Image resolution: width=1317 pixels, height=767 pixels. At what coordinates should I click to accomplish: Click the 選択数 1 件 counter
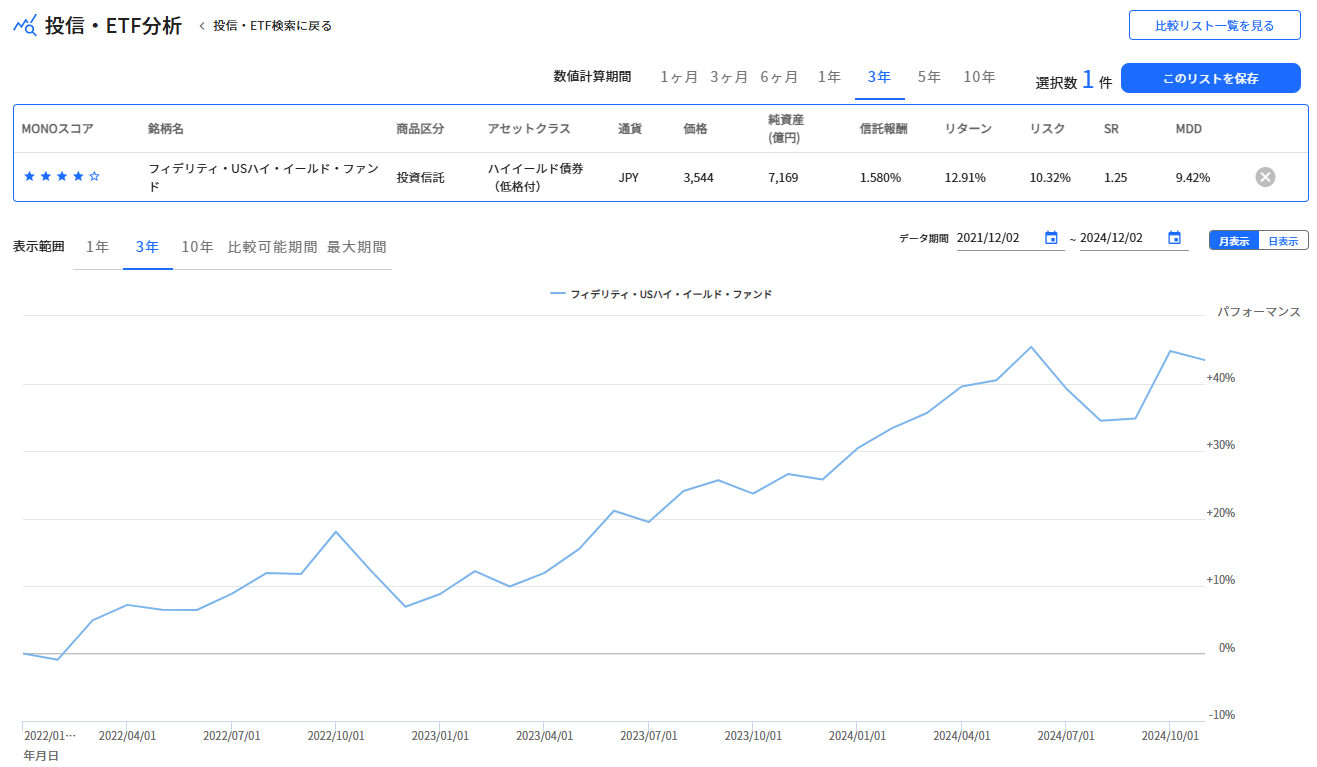(1073, 80)
